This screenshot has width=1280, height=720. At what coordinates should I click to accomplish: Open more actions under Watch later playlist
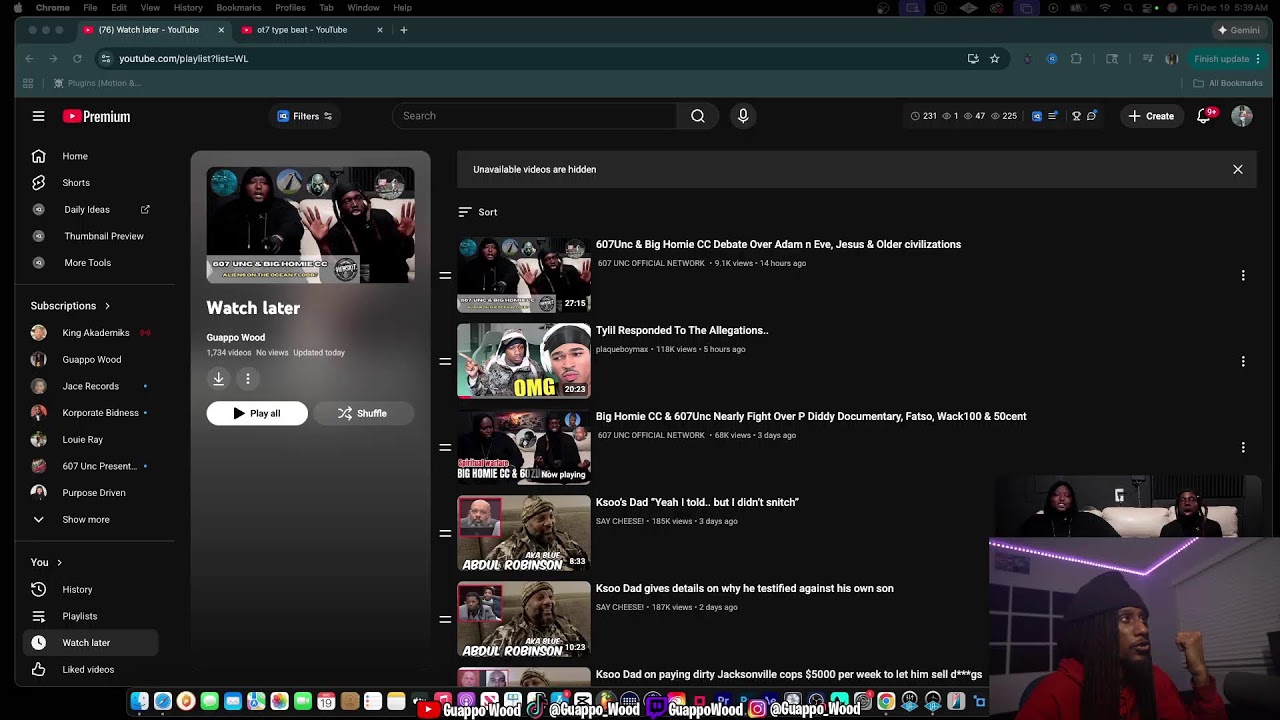[x=248, y=378]
